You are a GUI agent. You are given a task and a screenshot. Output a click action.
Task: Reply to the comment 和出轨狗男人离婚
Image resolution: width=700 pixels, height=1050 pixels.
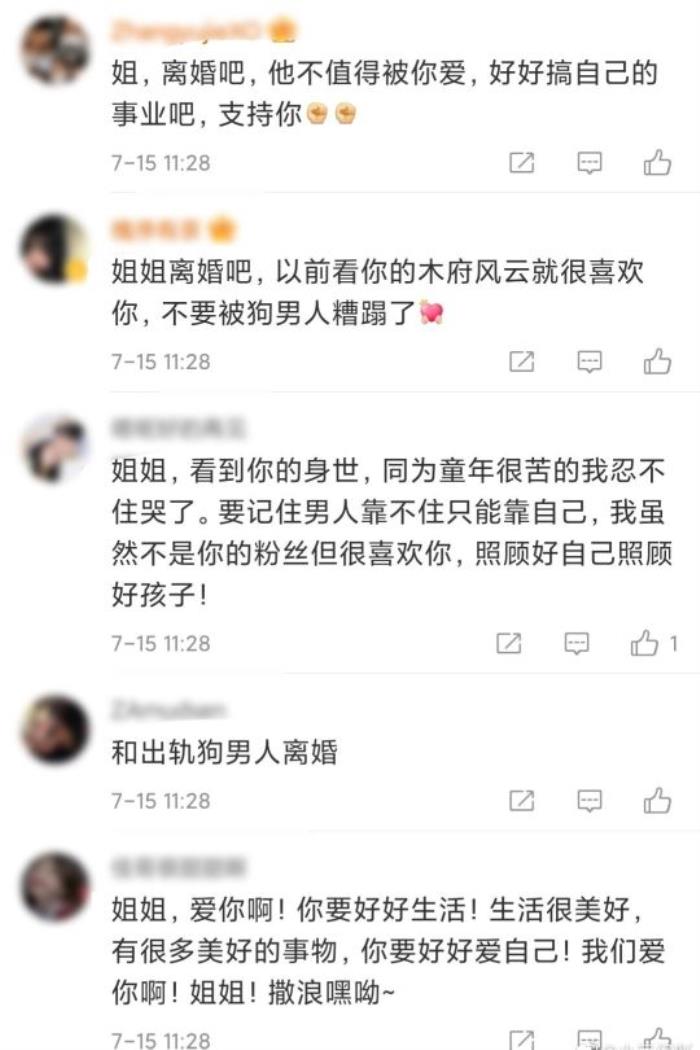tap(589, 801)
